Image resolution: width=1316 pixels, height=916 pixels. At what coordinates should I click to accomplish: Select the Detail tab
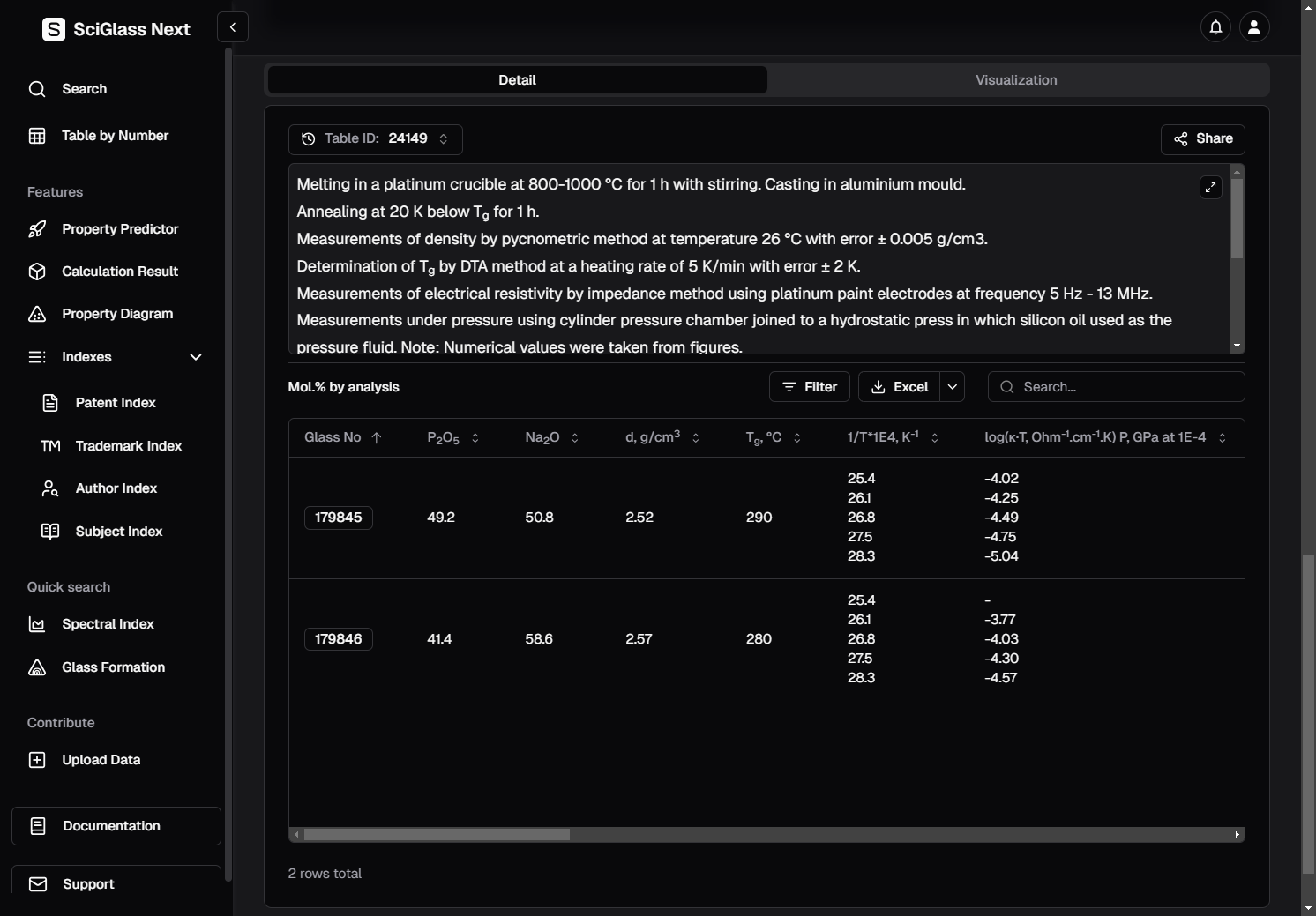517,80
